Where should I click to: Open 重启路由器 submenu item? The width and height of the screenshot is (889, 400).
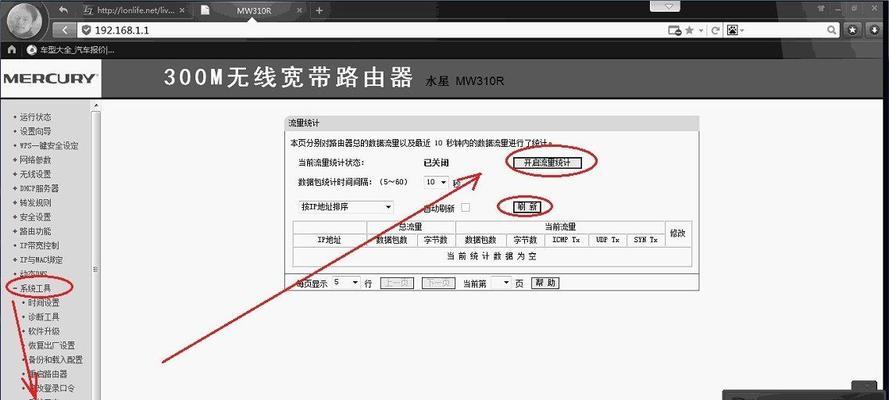click(48, 374)
